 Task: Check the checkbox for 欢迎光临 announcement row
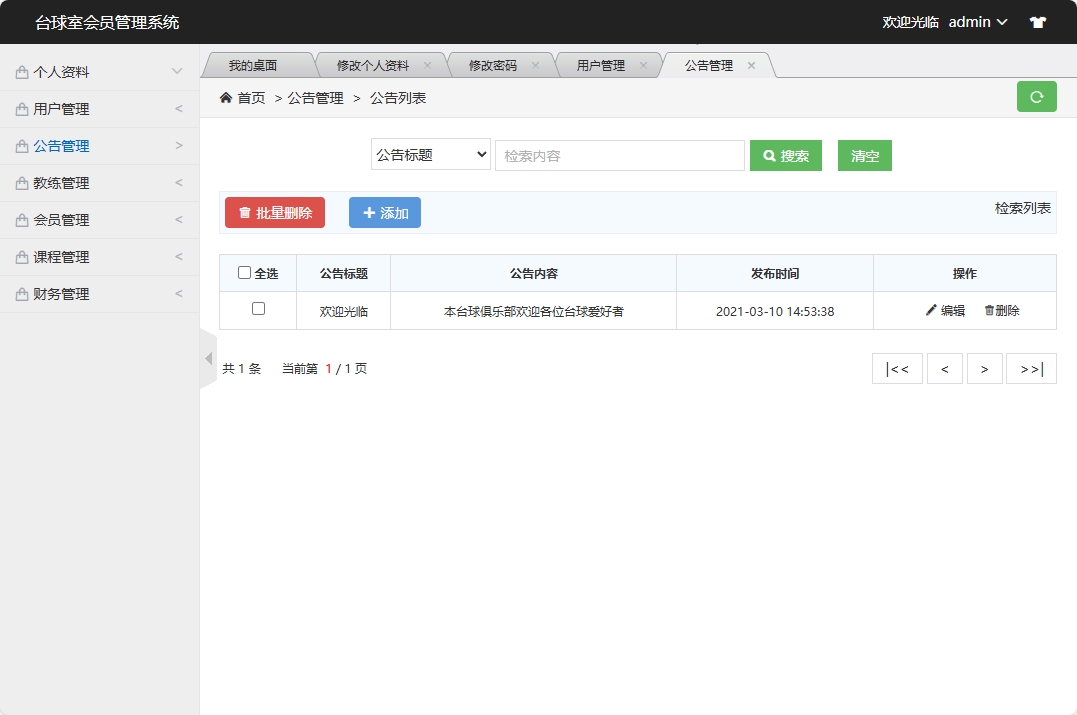[x=257, y=310]
